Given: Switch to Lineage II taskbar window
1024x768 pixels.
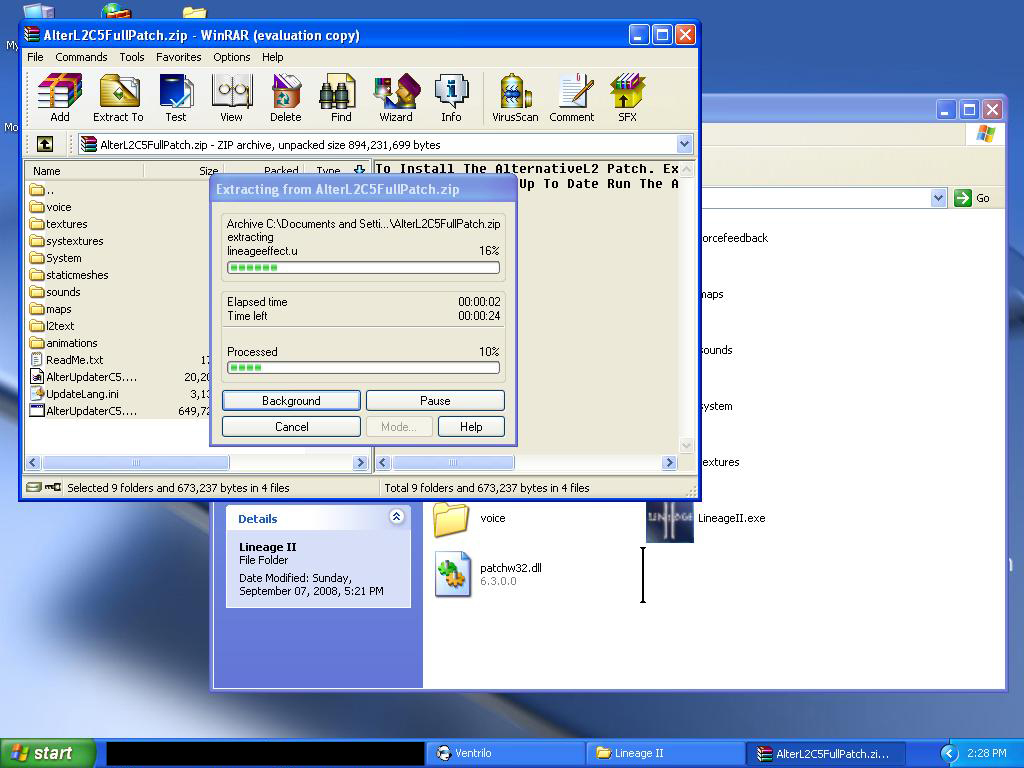Looking at the screenshot, I should pyautogui.click(x=665, y=754).
